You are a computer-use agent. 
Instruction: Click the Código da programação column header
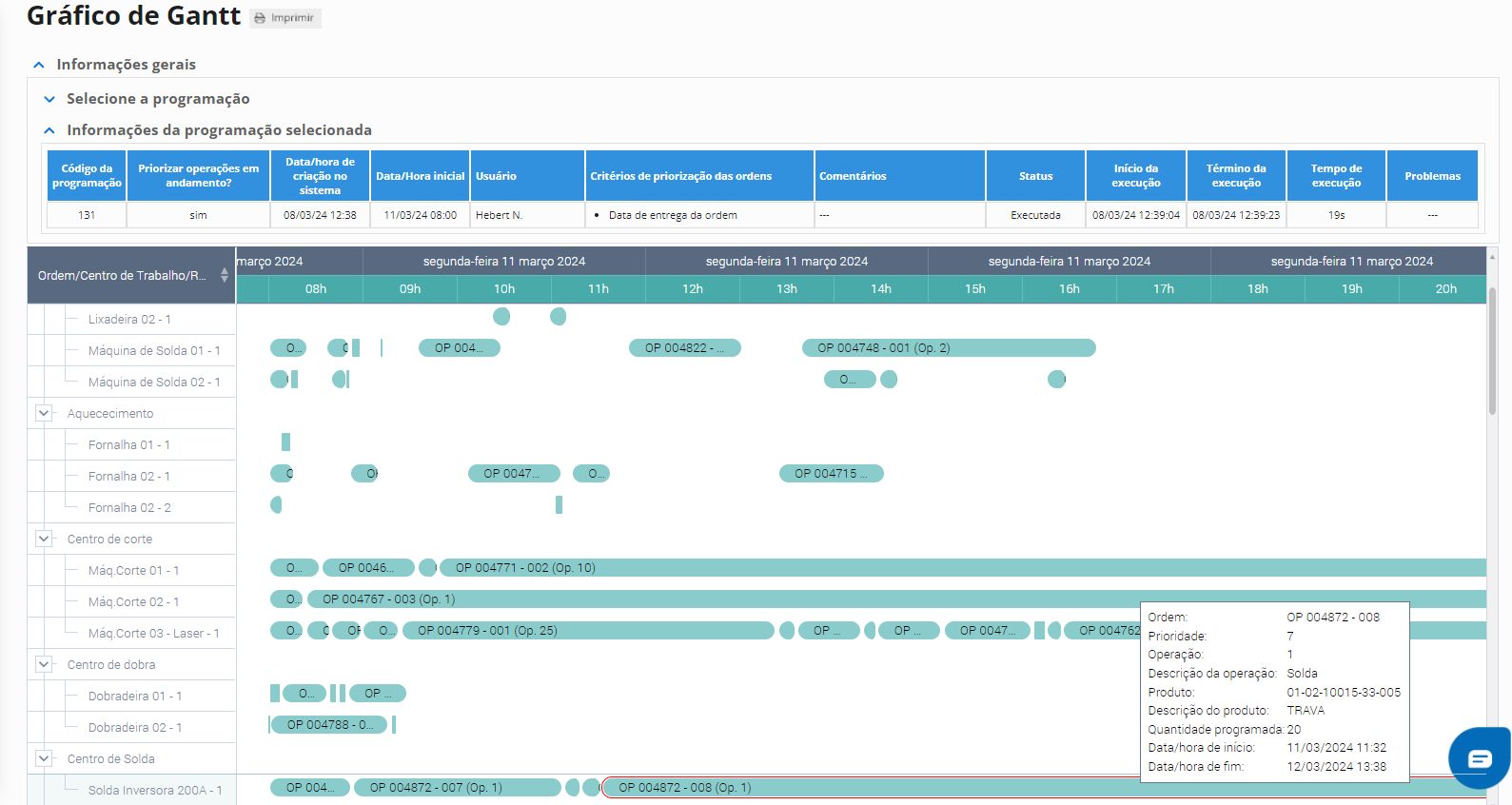87,176
